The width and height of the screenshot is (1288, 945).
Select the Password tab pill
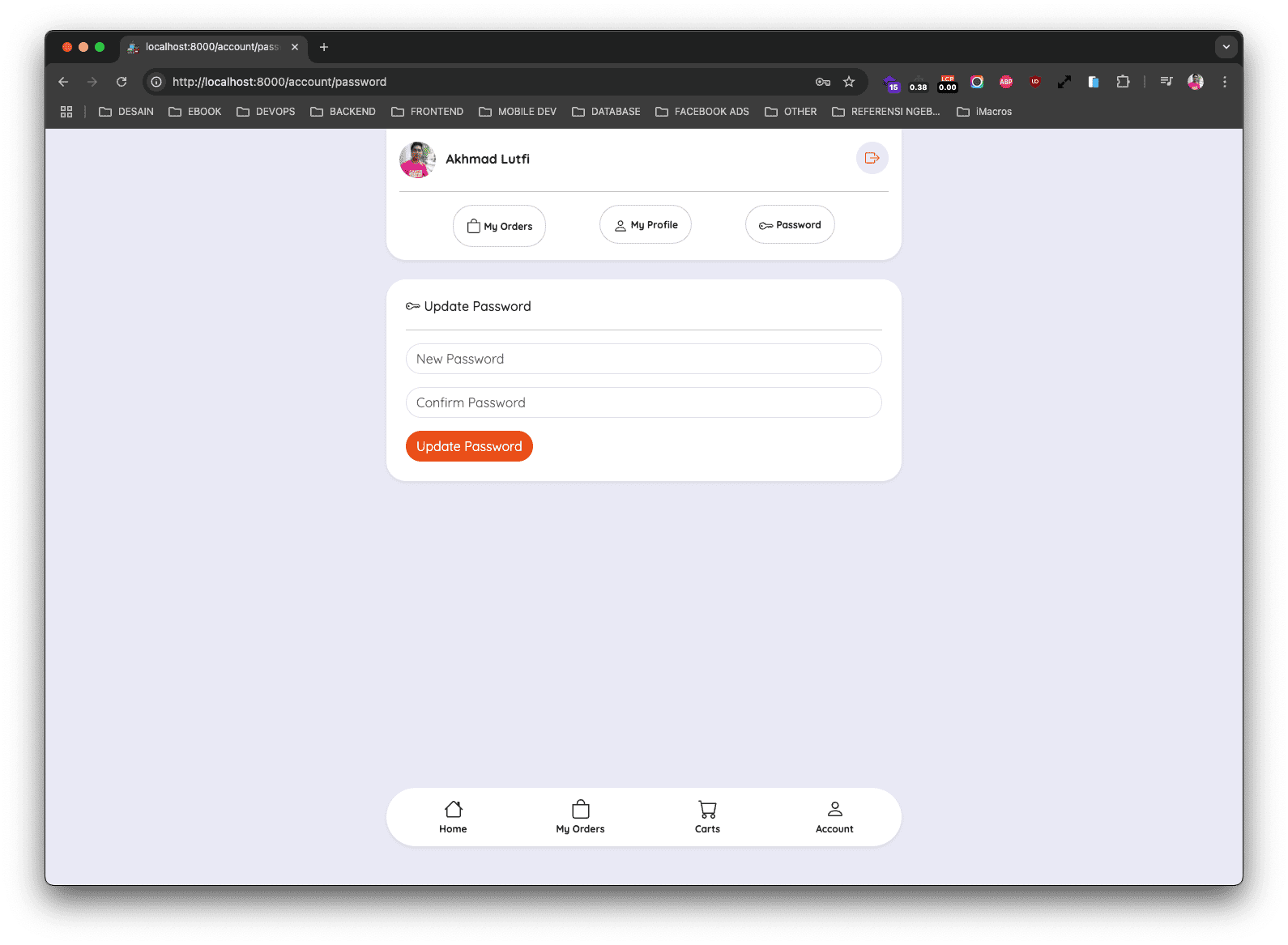pos(790,225)
